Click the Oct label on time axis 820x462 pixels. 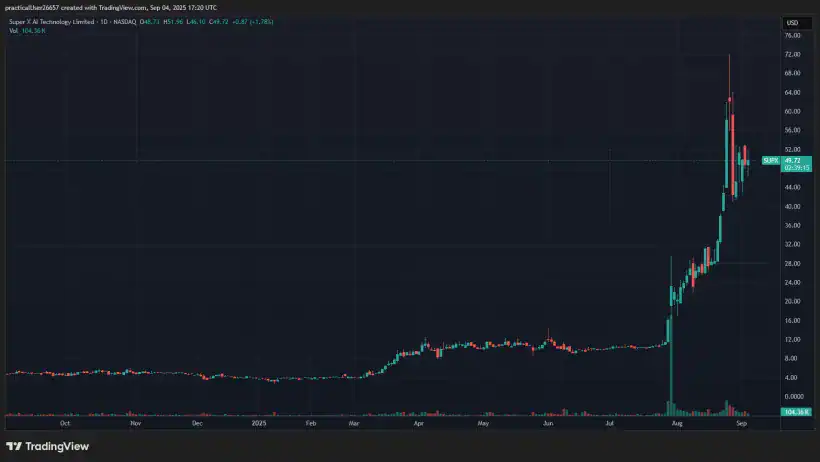[64, 424]
